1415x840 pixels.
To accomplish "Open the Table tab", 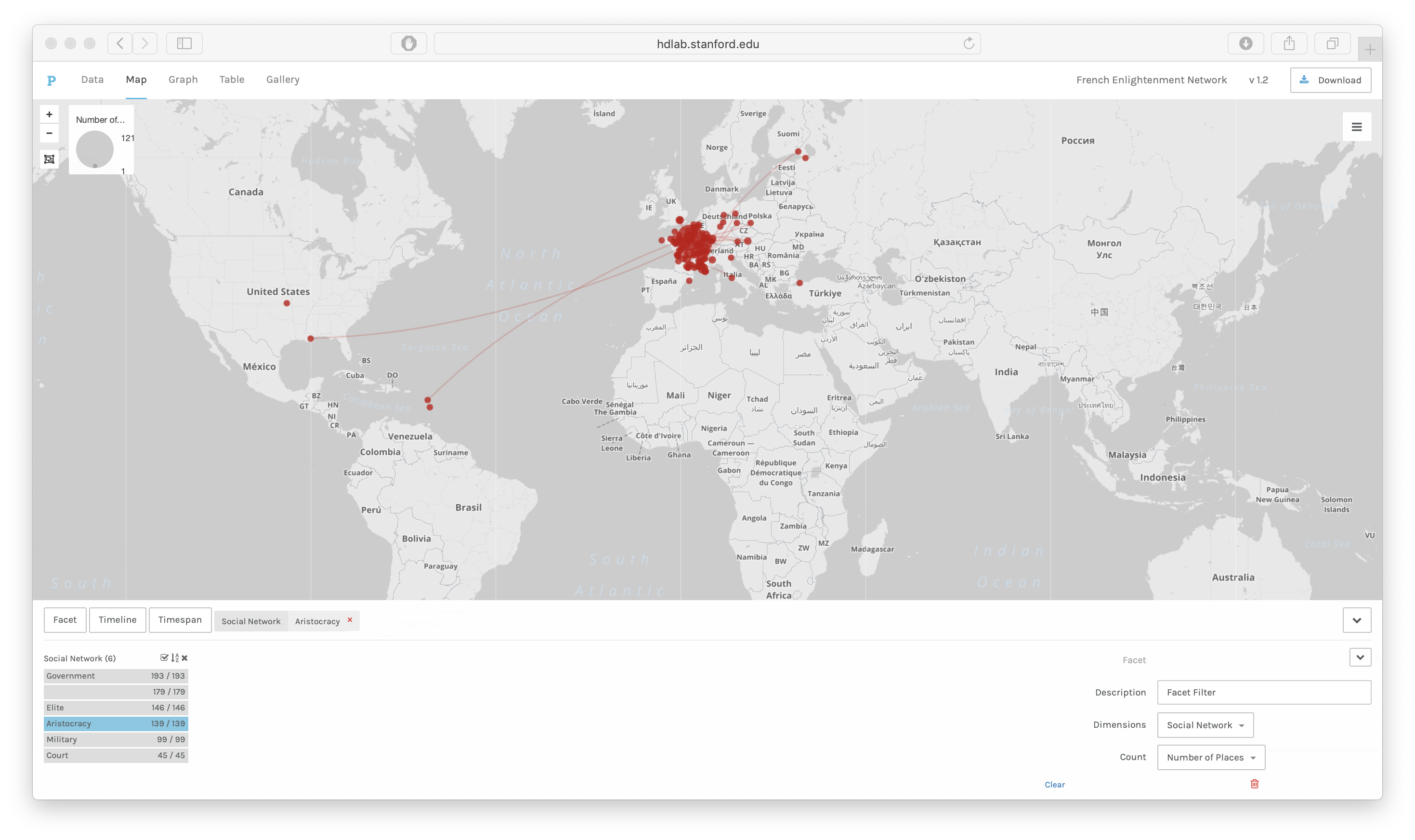I will pos(232,79).
